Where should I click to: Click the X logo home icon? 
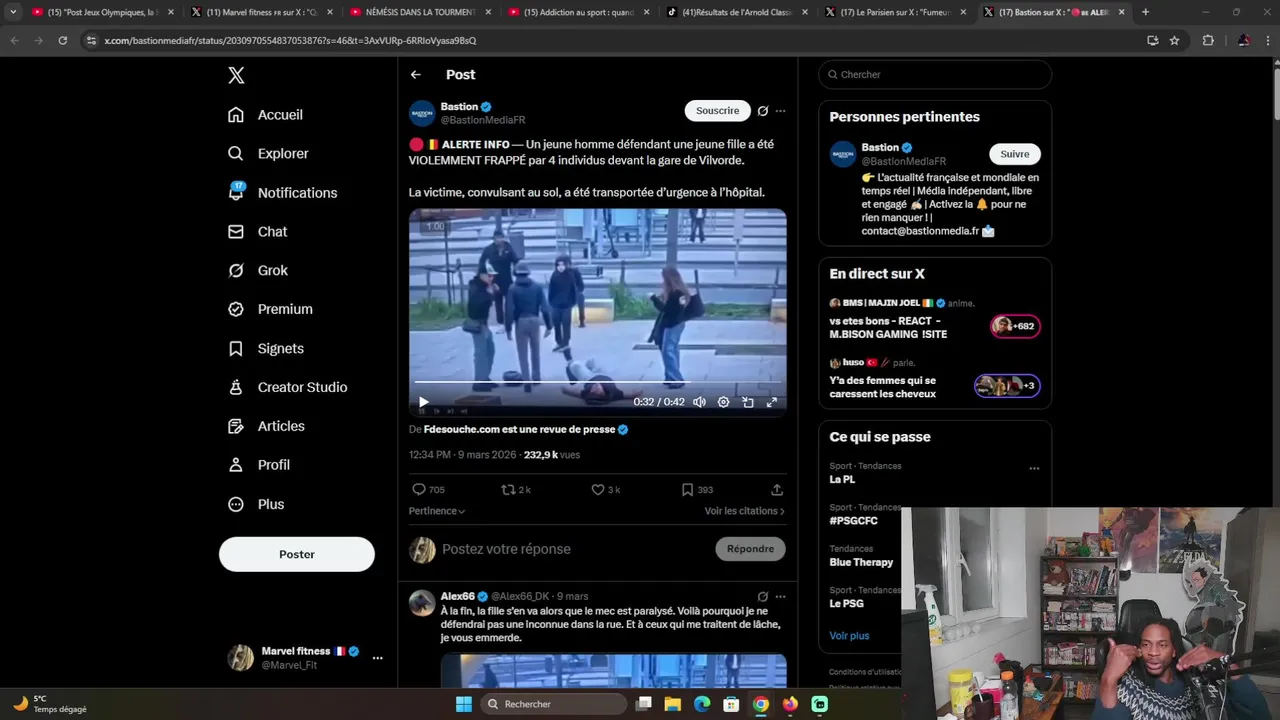(x=236, y=75)
